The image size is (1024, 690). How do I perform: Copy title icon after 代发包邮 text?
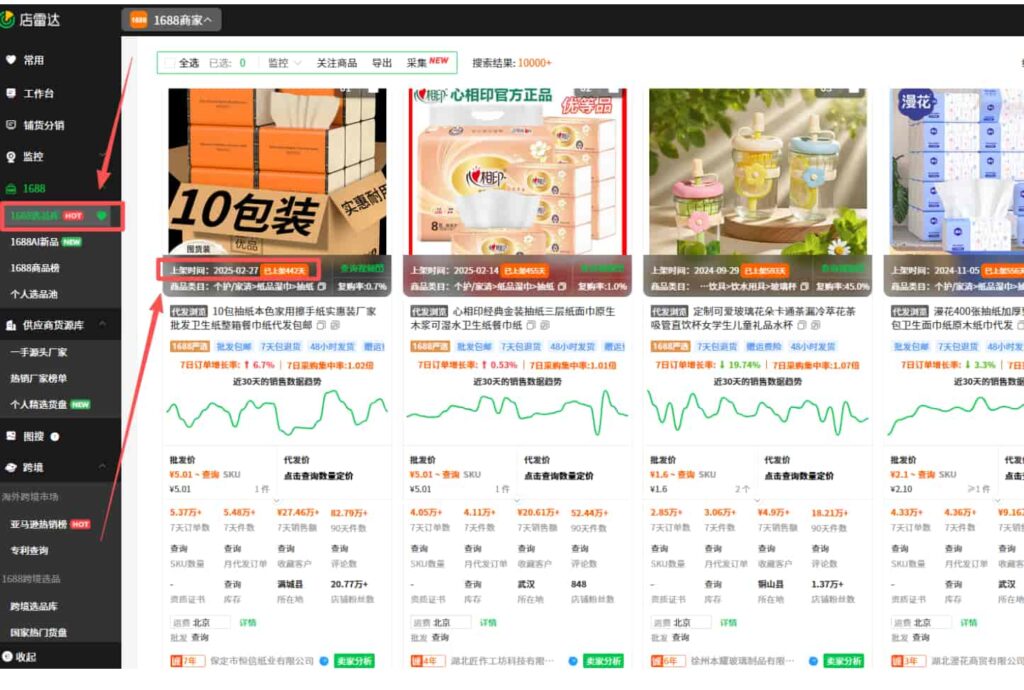321,325
